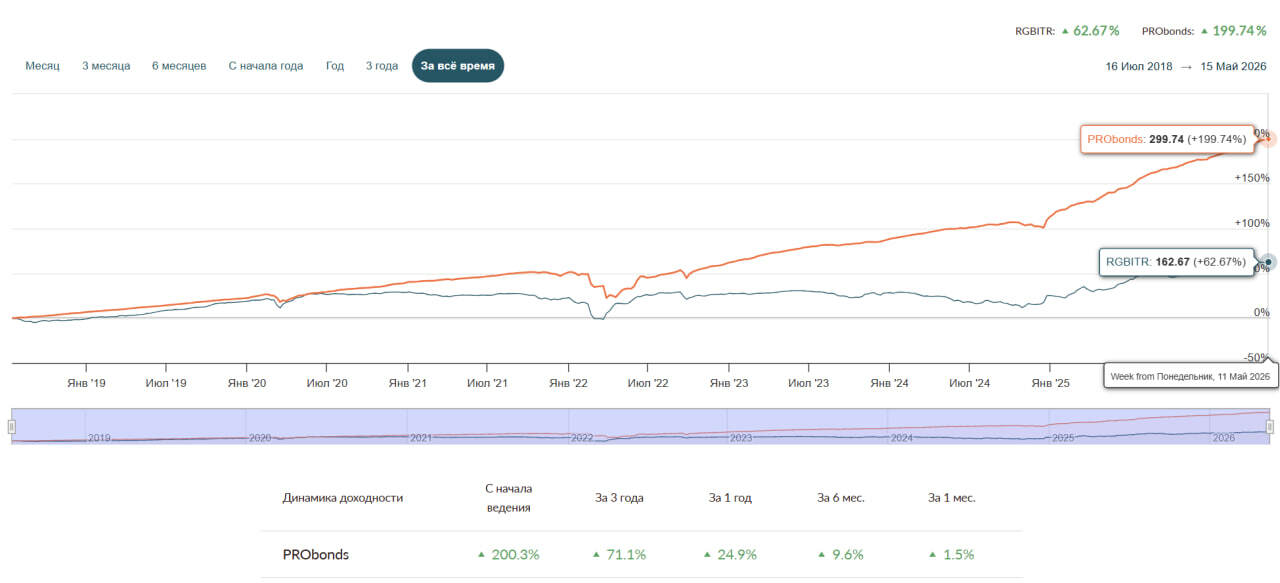Click the Июл '21 axis label

click(x=487, y=383)
